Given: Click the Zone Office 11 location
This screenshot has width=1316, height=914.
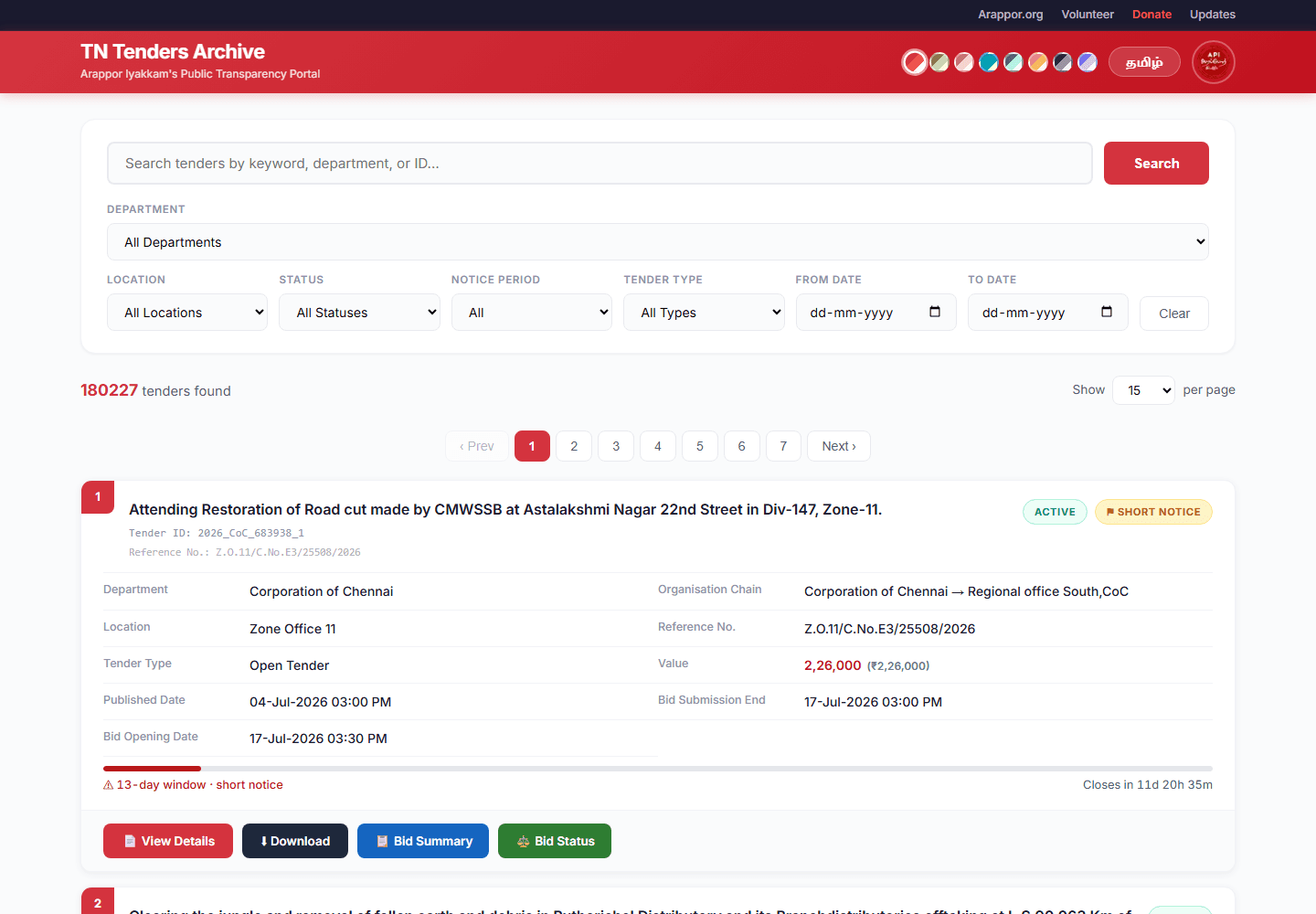Looking at the screenshot, I should (x=292, y=629).
